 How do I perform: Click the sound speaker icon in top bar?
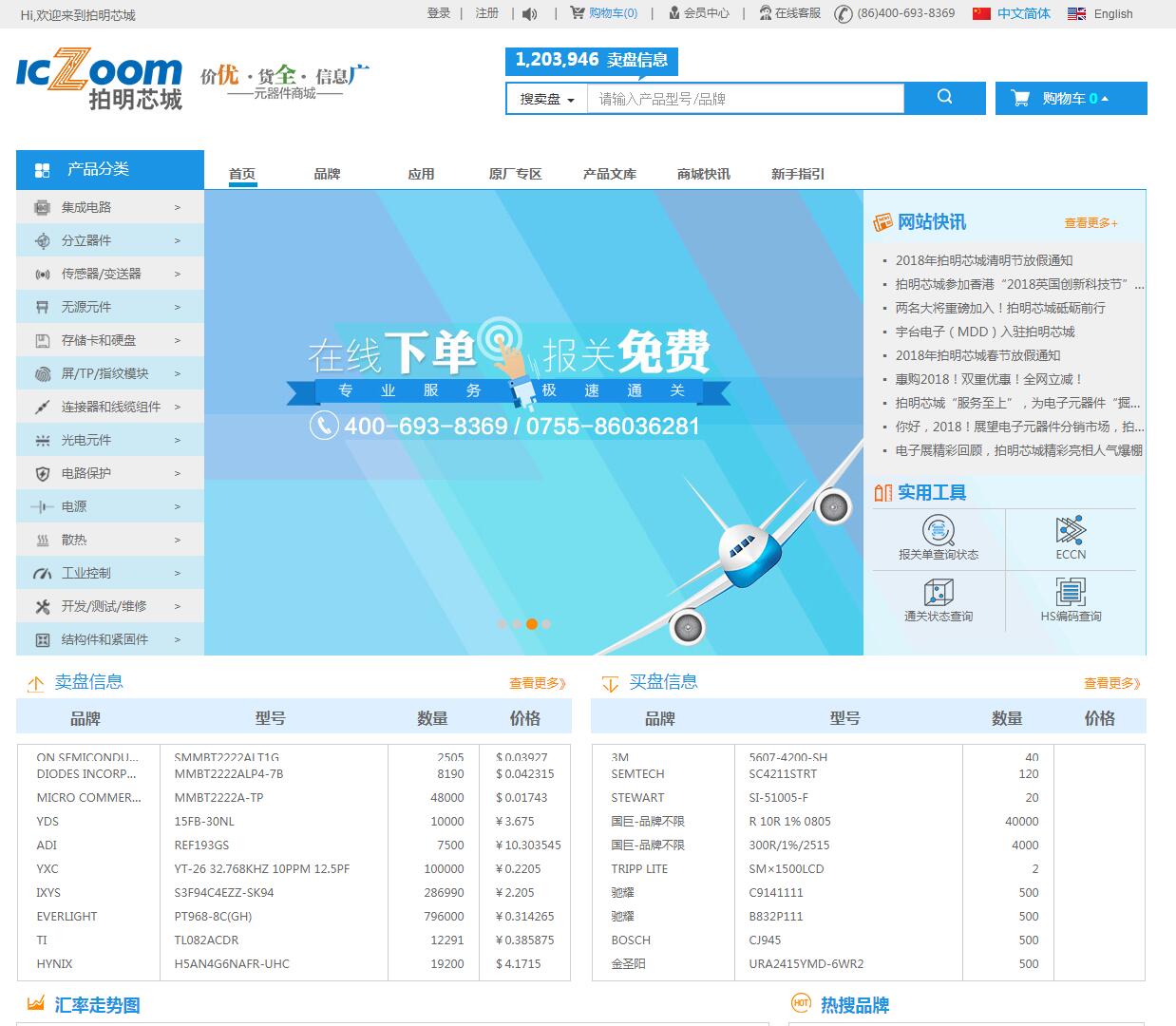click(530, 13)
